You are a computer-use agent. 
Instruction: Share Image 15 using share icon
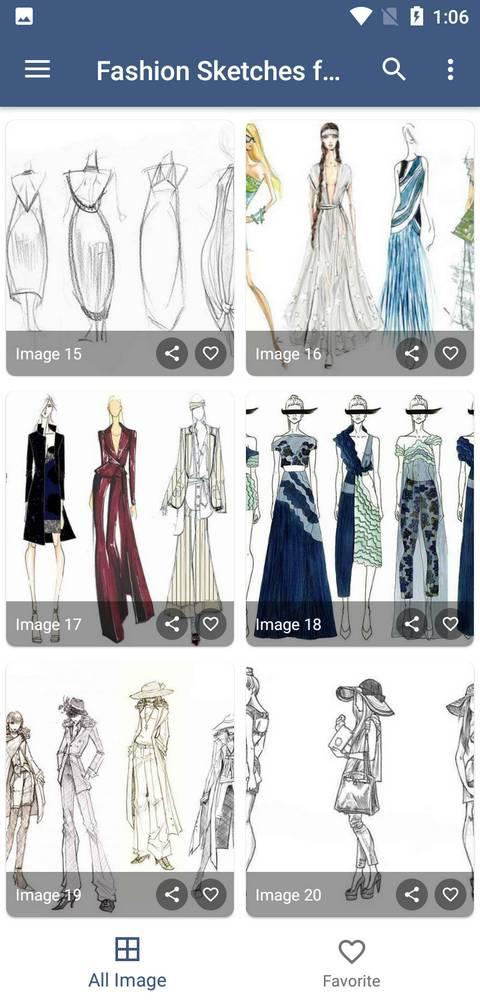172,353
